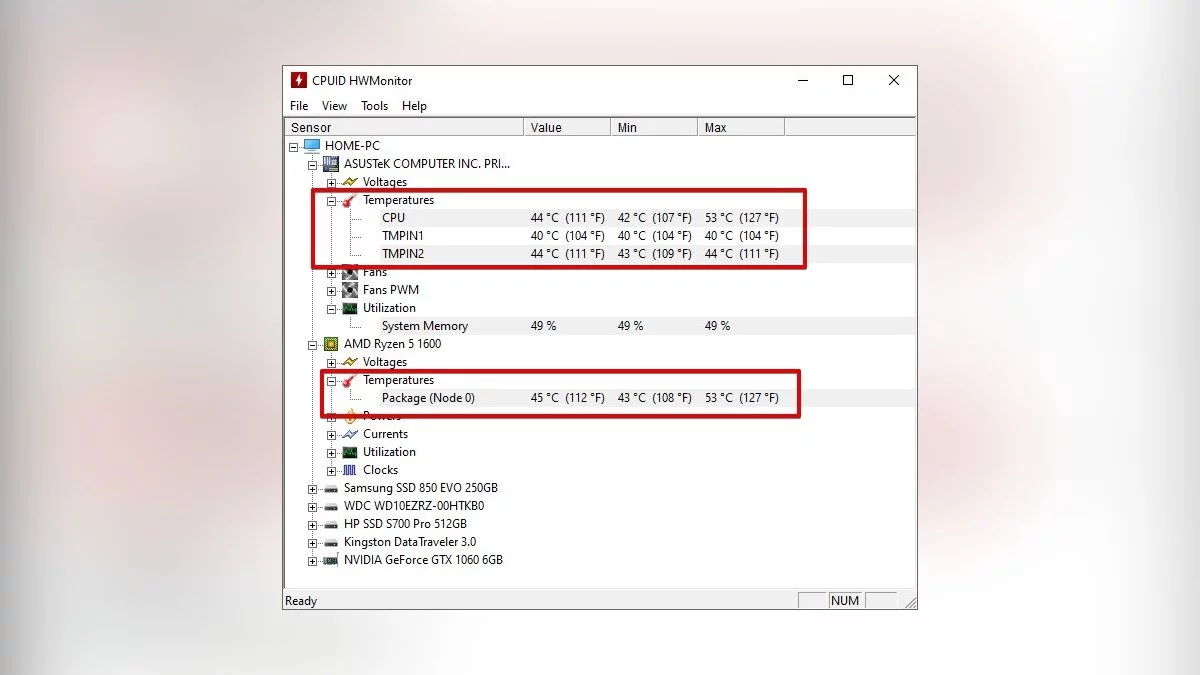Click the Clocks icon under AMD Ryzen
Image resolution: width=1200 pixels, height=675 pixels.
(350, 470)
